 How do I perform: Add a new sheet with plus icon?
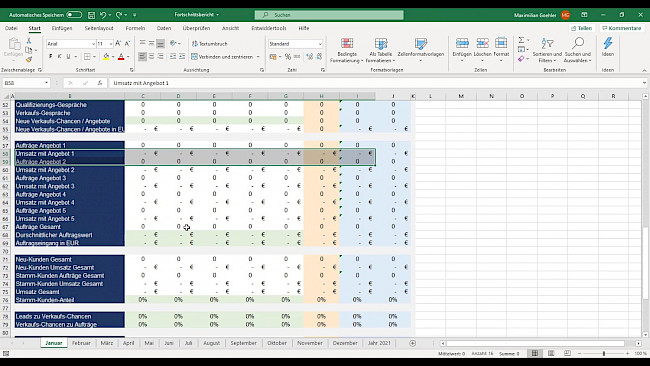[x=412, y=343]
